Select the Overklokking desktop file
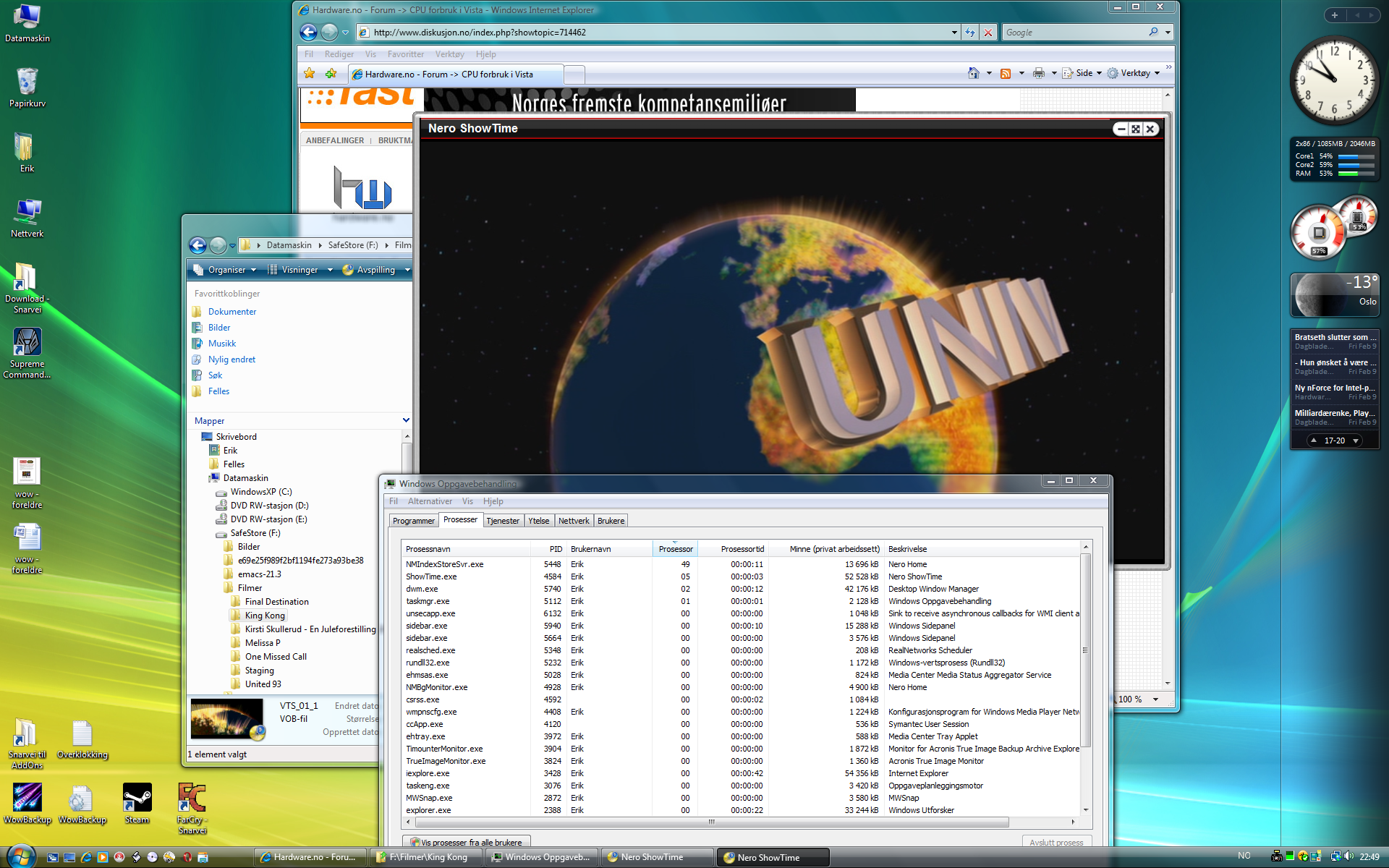The image size is (1389, 868). 82,739
